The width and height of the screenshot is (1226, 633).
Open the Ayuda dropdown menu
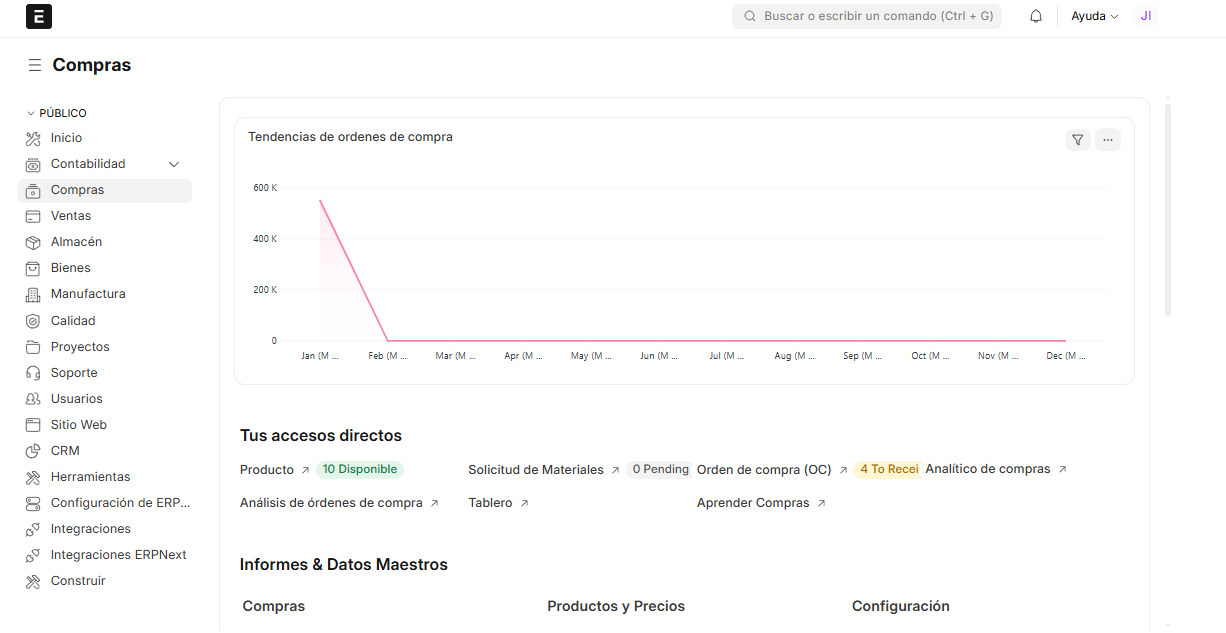point(1094,16)
